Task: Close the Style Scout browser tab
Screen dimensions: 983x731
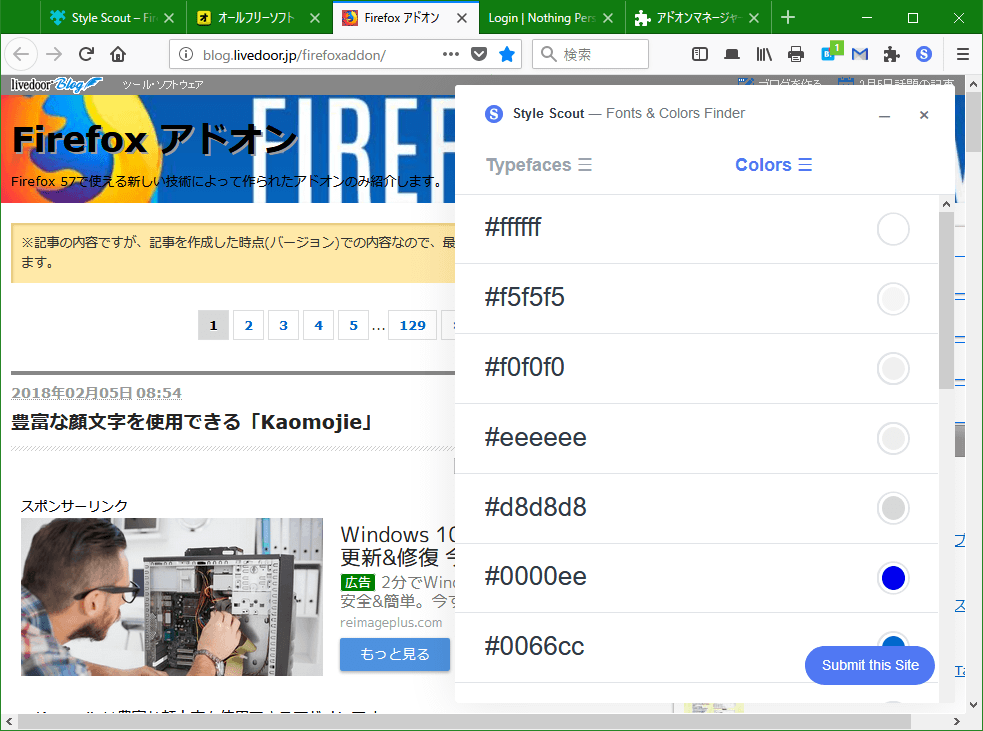Action: coord(169,18)
